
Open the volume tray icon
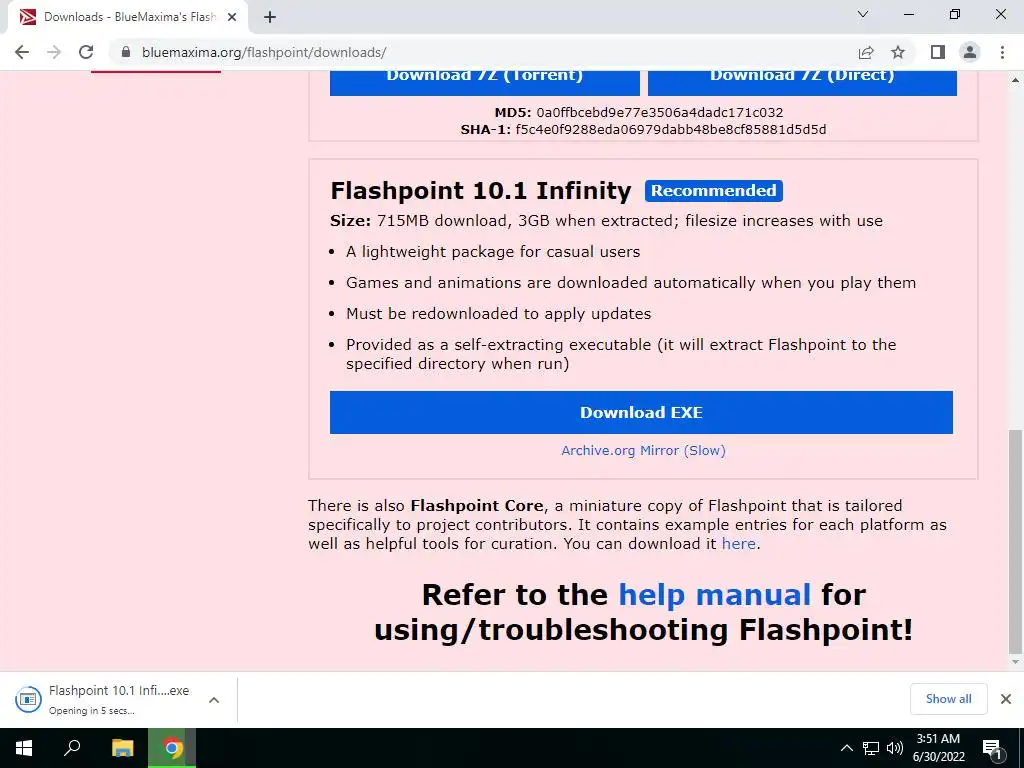(894, 748)
